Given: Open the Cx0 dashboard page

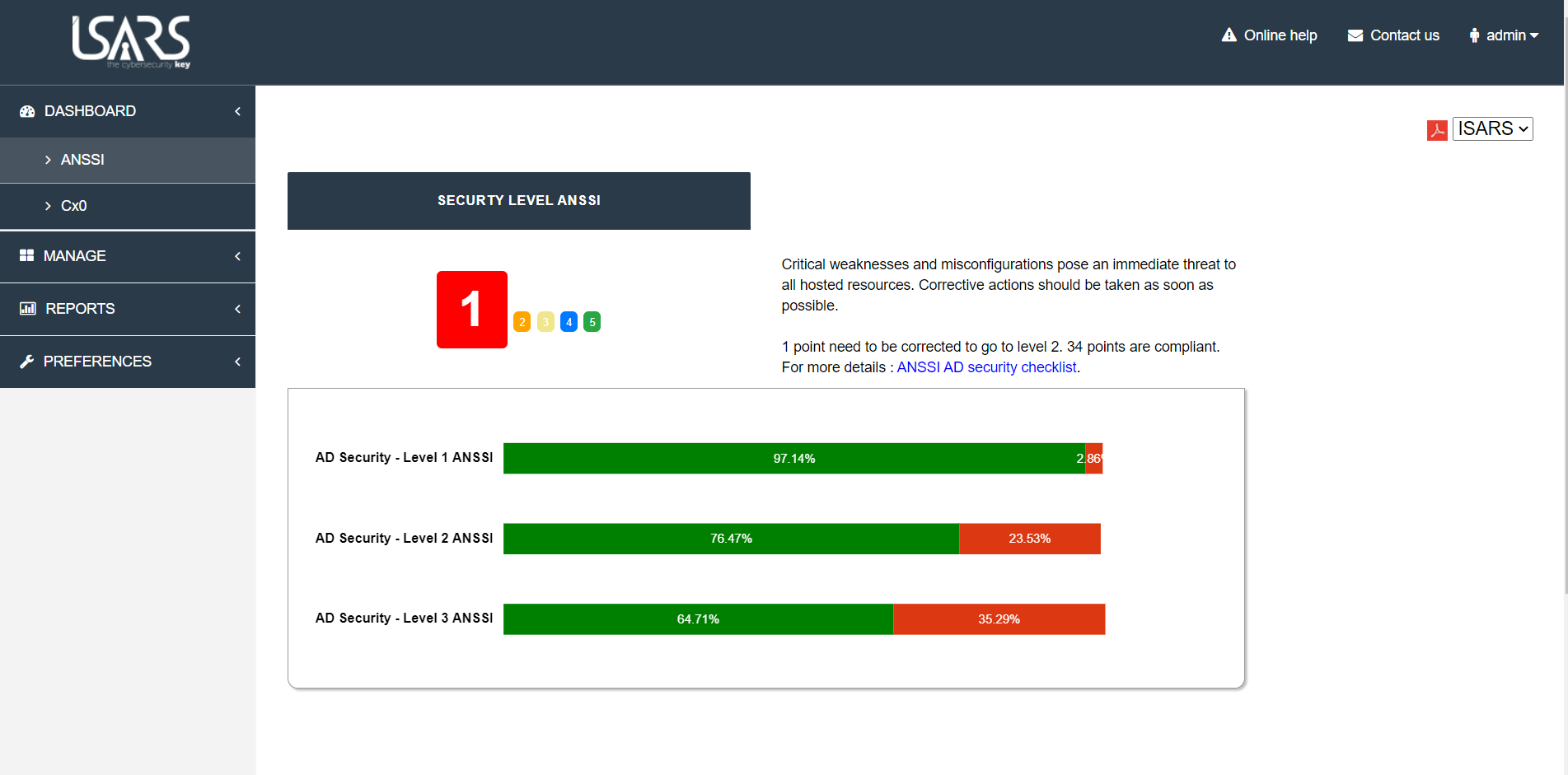Looking at the screenshot, I should [x=128, y=206].
